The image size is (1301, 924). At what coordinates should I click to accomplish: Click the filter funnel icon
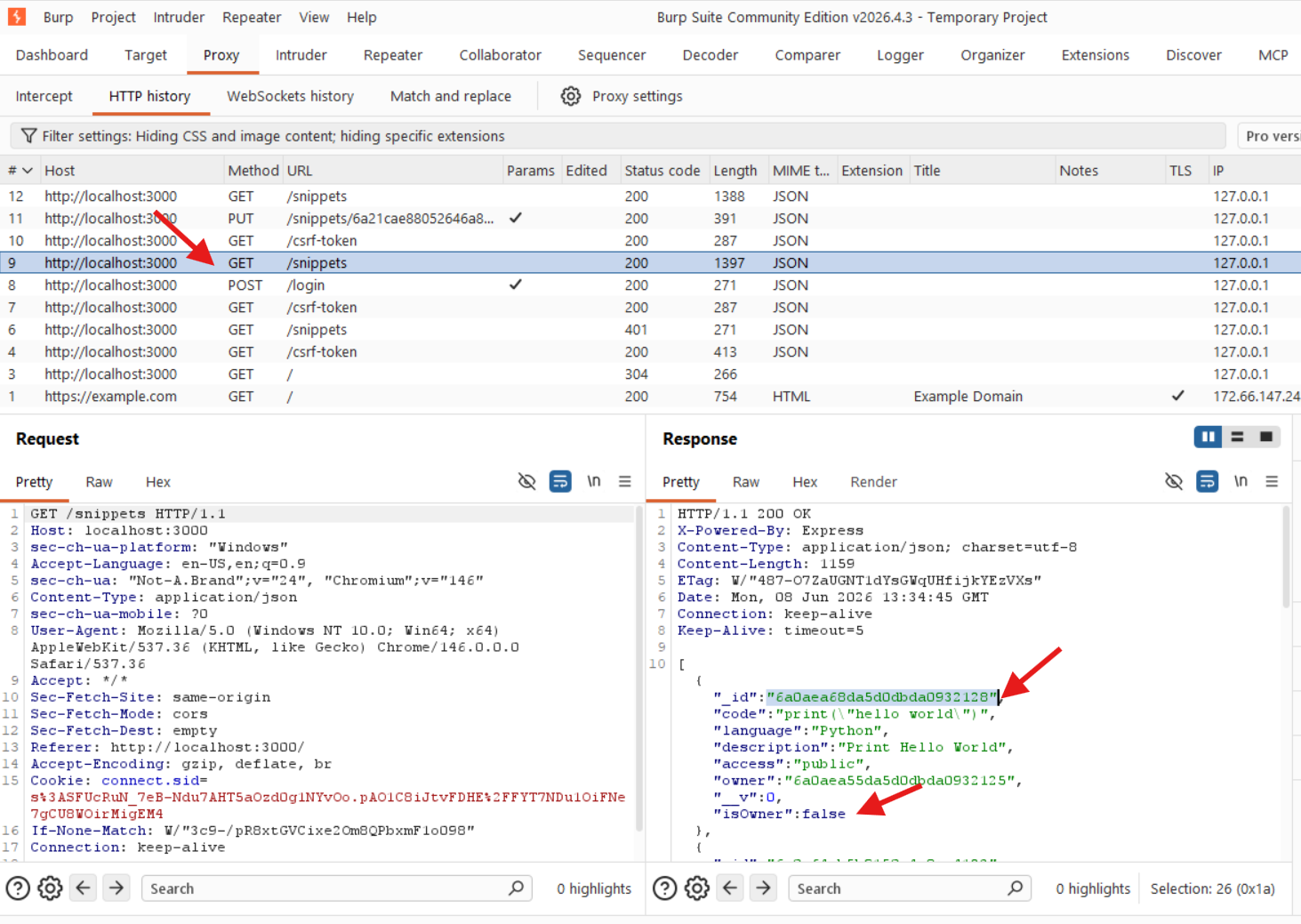28,135
